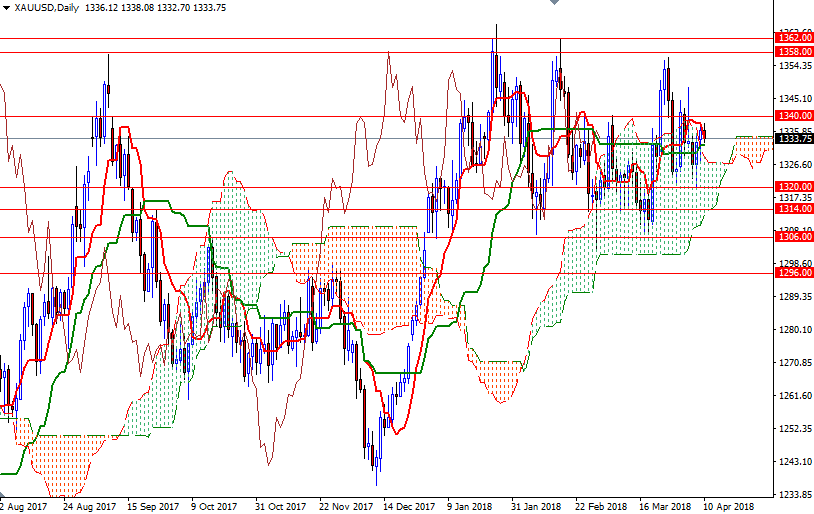
Task: Select 31 Jan 2018 on time axis
Action: (x=536, y=506)
